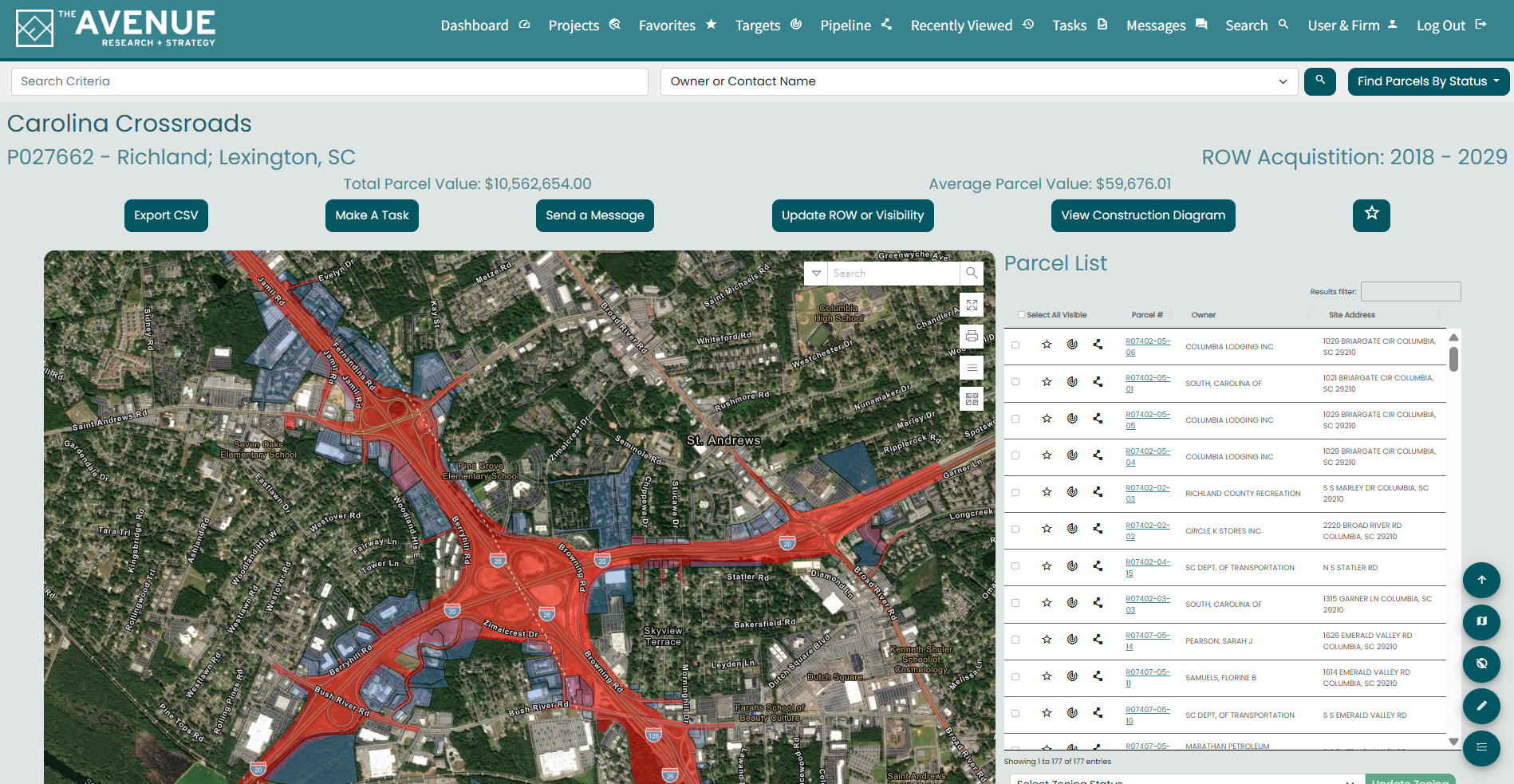The image size is (1514, 784).
Task: Open Favorites nav item
Action: (x=677, y=26)
